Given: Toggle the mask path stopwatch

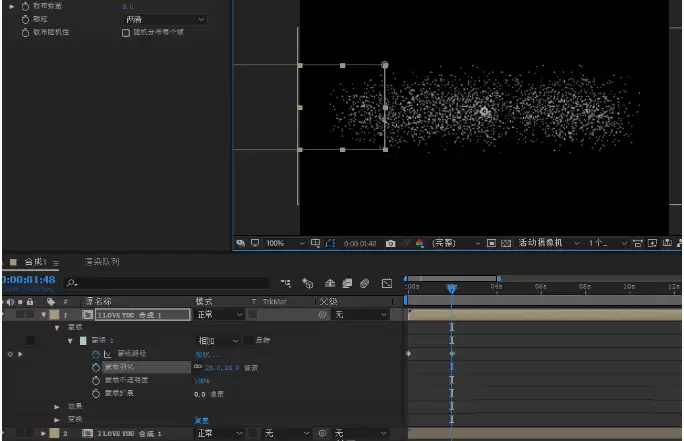Looking at the screenshot, I should 96,354.
